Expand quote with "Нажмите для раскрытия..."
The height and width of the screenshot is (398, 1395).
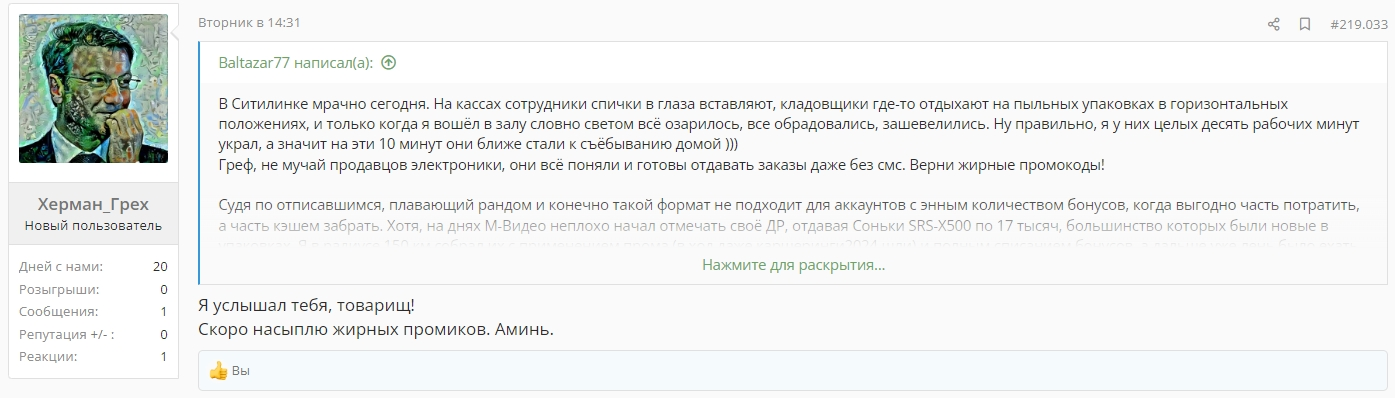tap(793, 265)
